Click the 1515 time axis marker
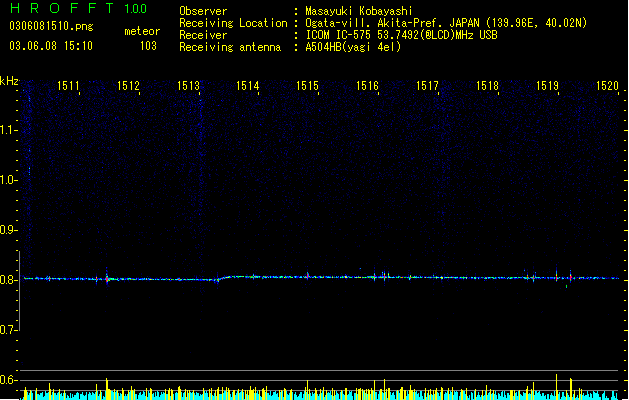The height and width of the screenshot is (400, 629). [307, 86]
